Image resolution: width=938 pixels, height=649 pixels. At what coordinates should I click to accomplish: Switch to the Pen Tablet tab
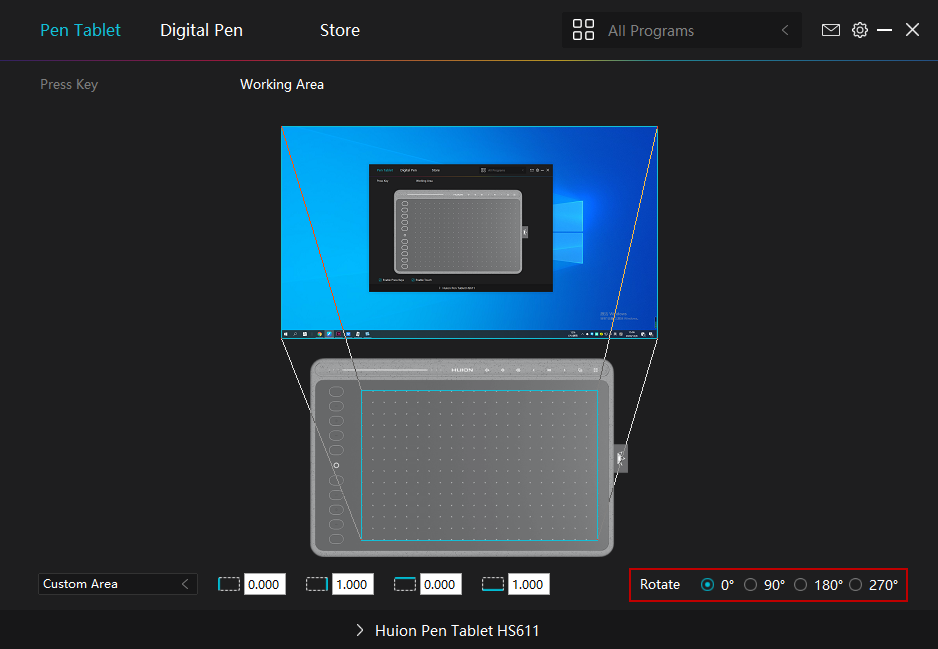pyautogui.click(x=80, y=30)
